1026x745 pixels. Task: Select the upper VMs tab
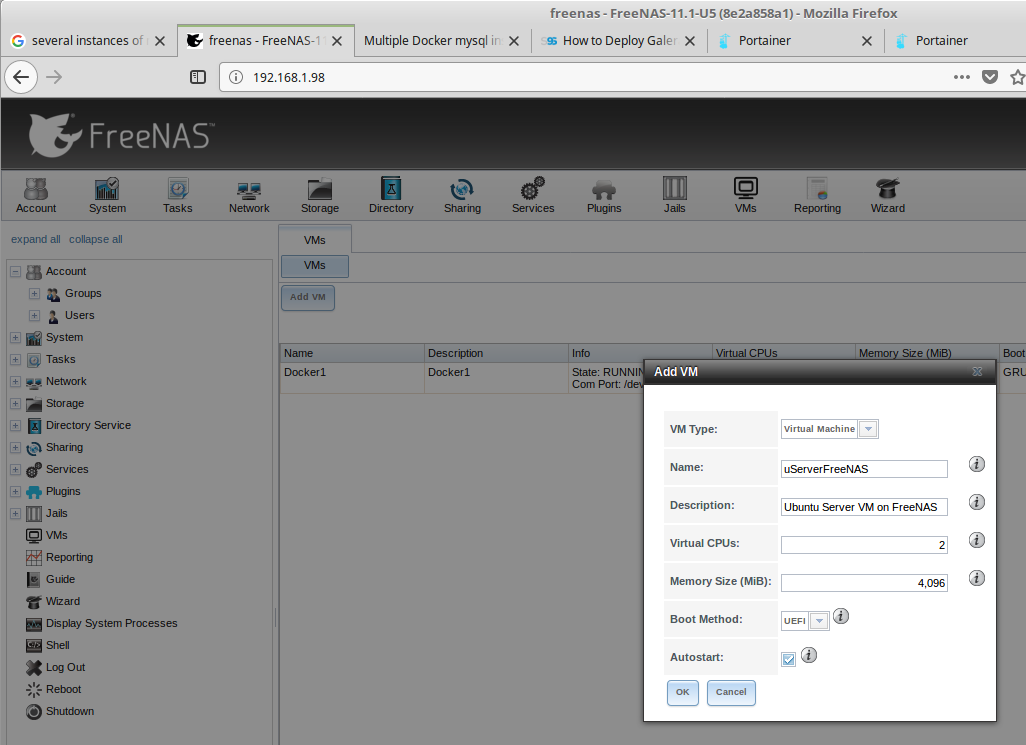click(315, 240)
